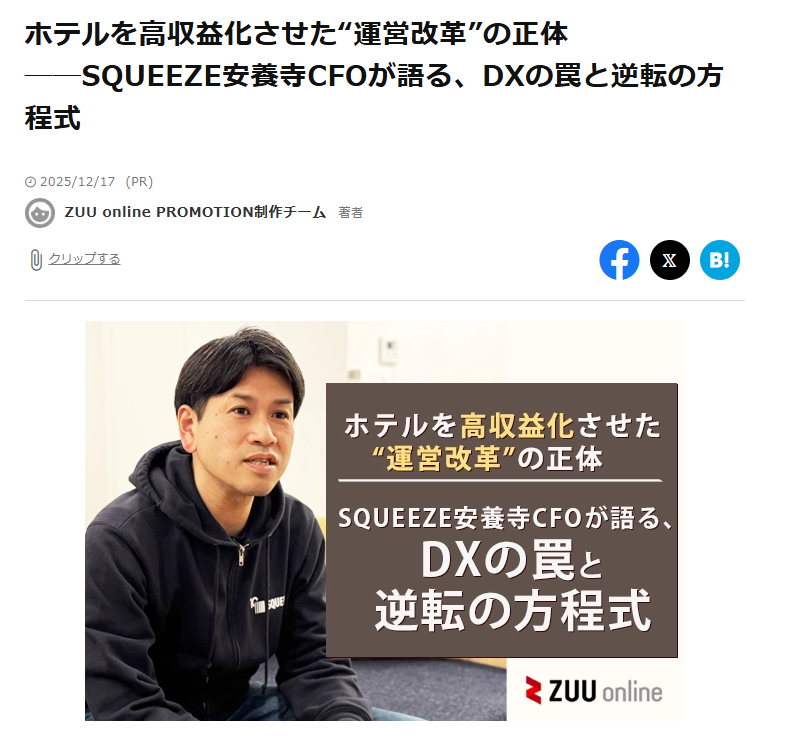The image size is (812, 738).
Task: Click the 逆転の方程式 banner text
Action: click(512, 610)
